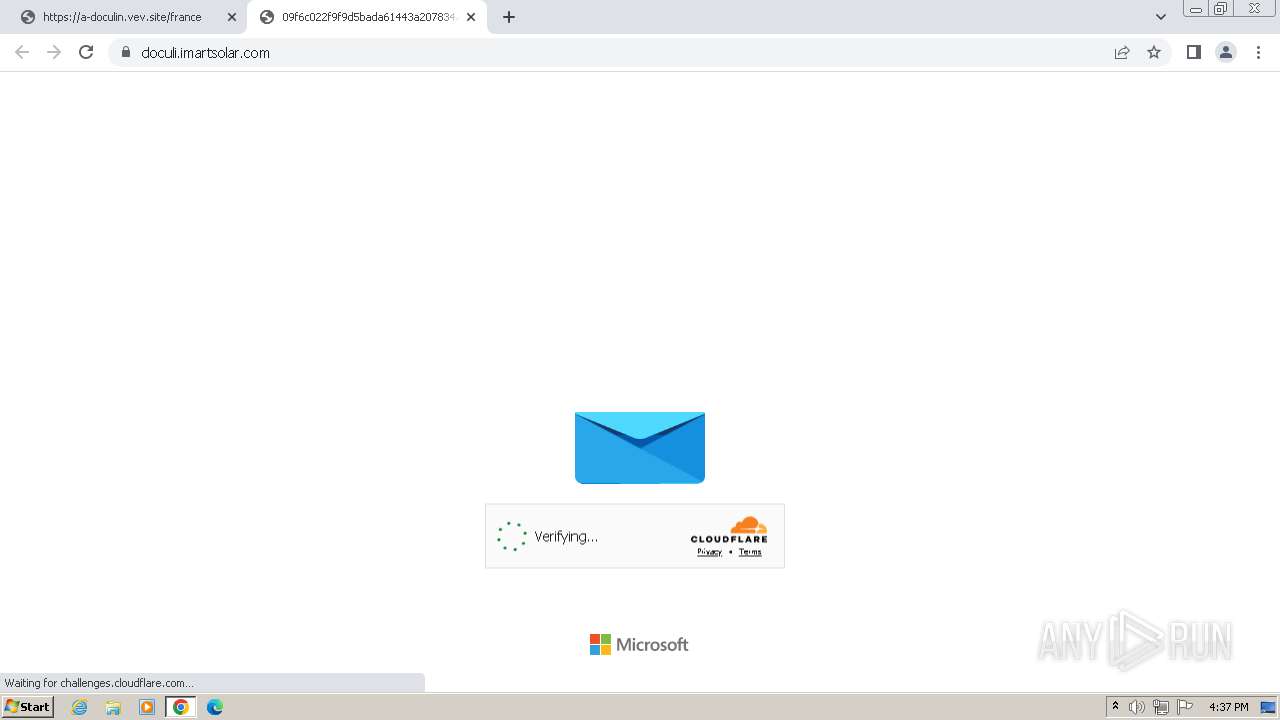The image size is (1280, 720).
Task: Click the address bar URL doculi.imartsolar.com
Action: 205,53
